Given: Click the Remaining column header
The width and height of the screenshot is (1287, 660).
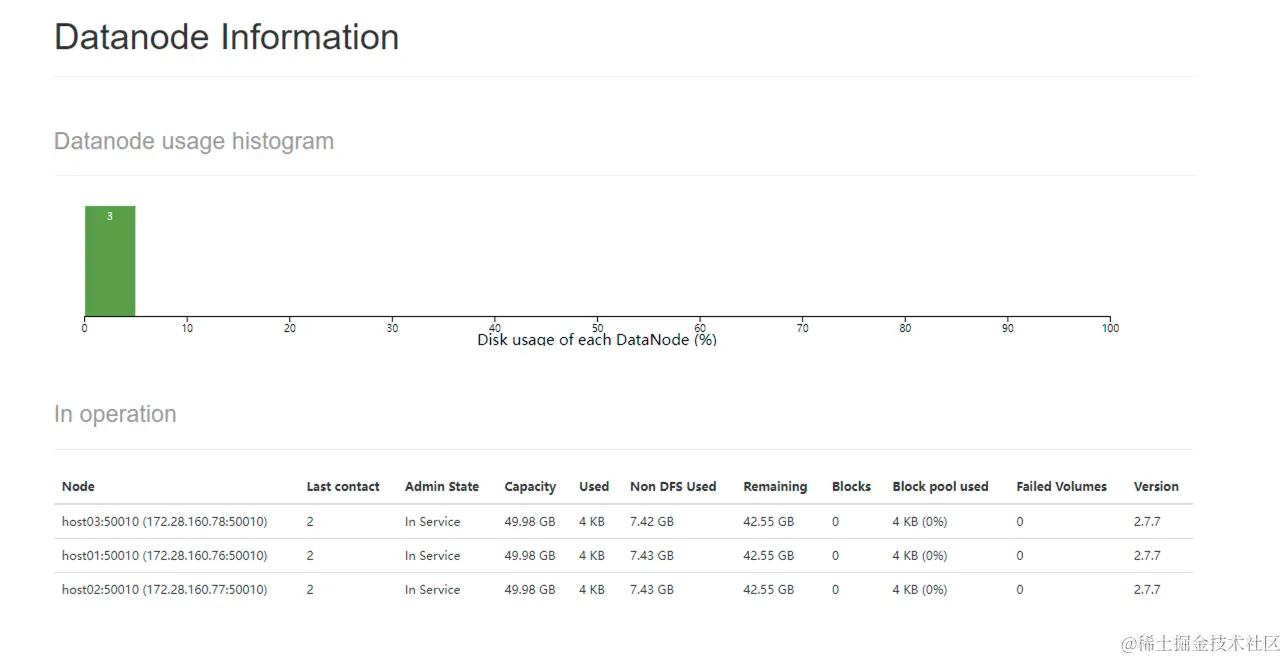Looking at the screenshot, I should click(775, 487).
